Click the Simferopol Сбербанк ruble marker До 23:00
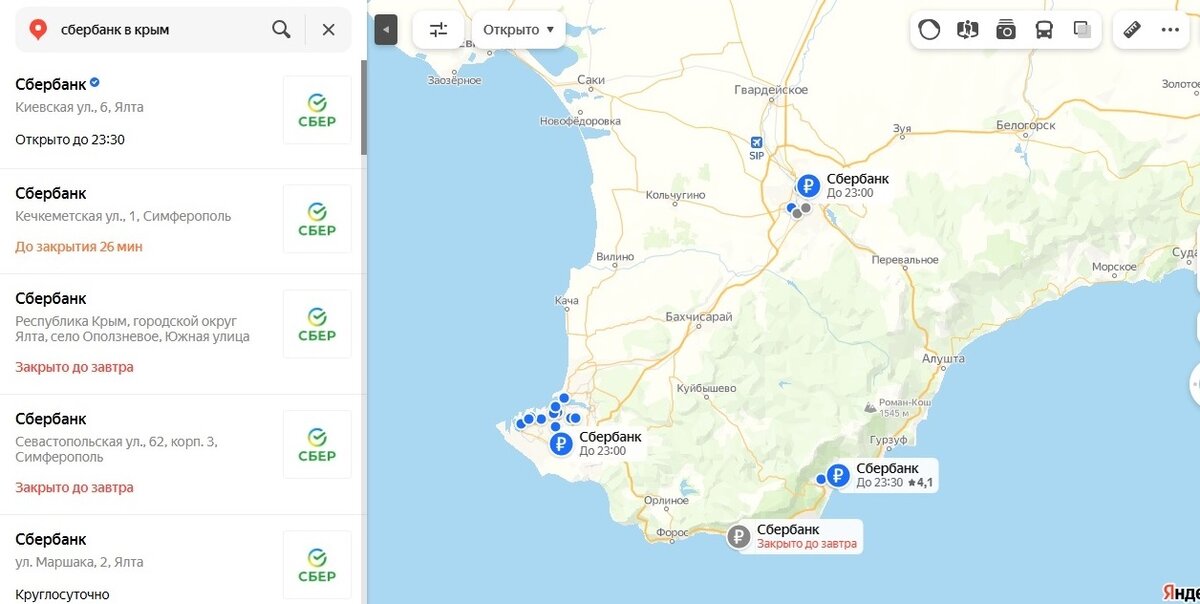This screenshot has width=1200, height=604. tap(808, 185)
